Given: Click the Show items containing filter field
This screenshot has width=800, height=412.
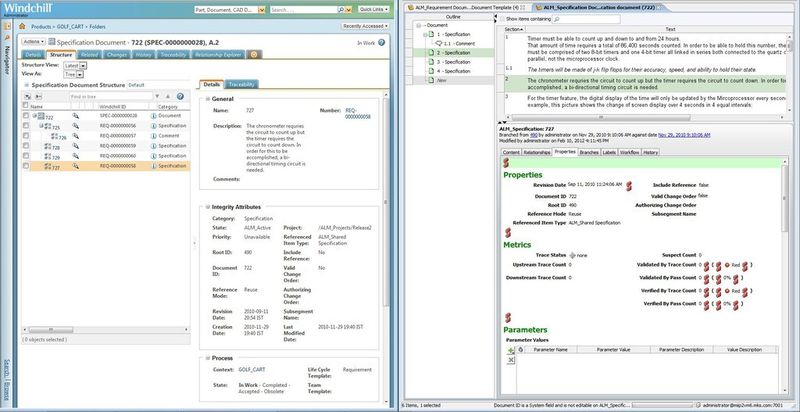Looking at the screenshot, I should (587, 19).
